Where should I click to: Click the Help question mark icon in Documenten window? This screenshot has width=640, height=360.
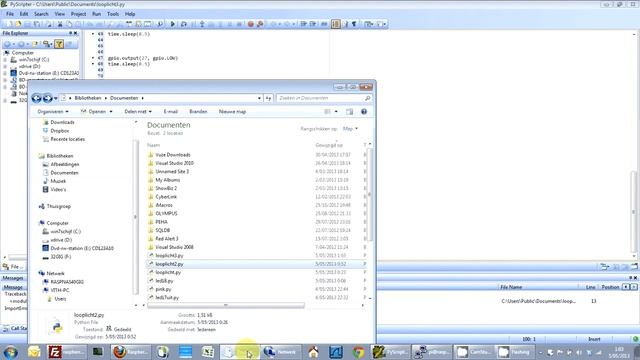click(364, 111)
